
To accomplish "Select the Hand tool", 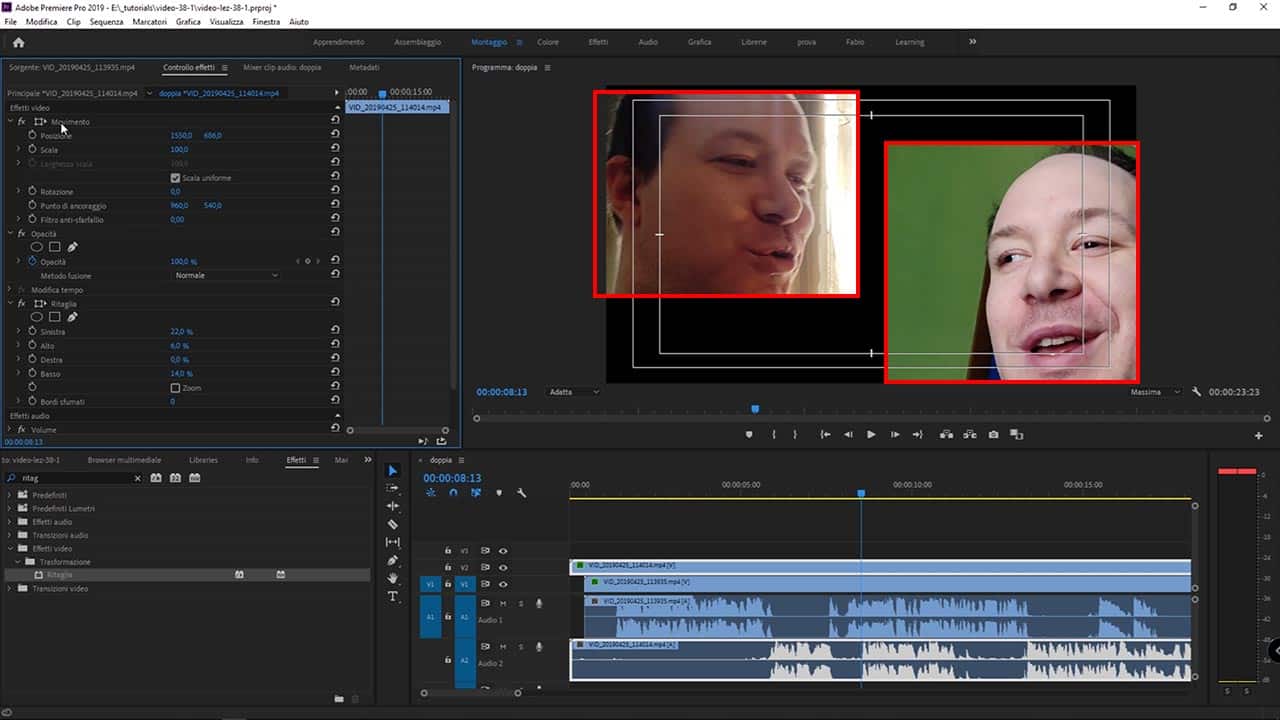I will coord(392,578).
